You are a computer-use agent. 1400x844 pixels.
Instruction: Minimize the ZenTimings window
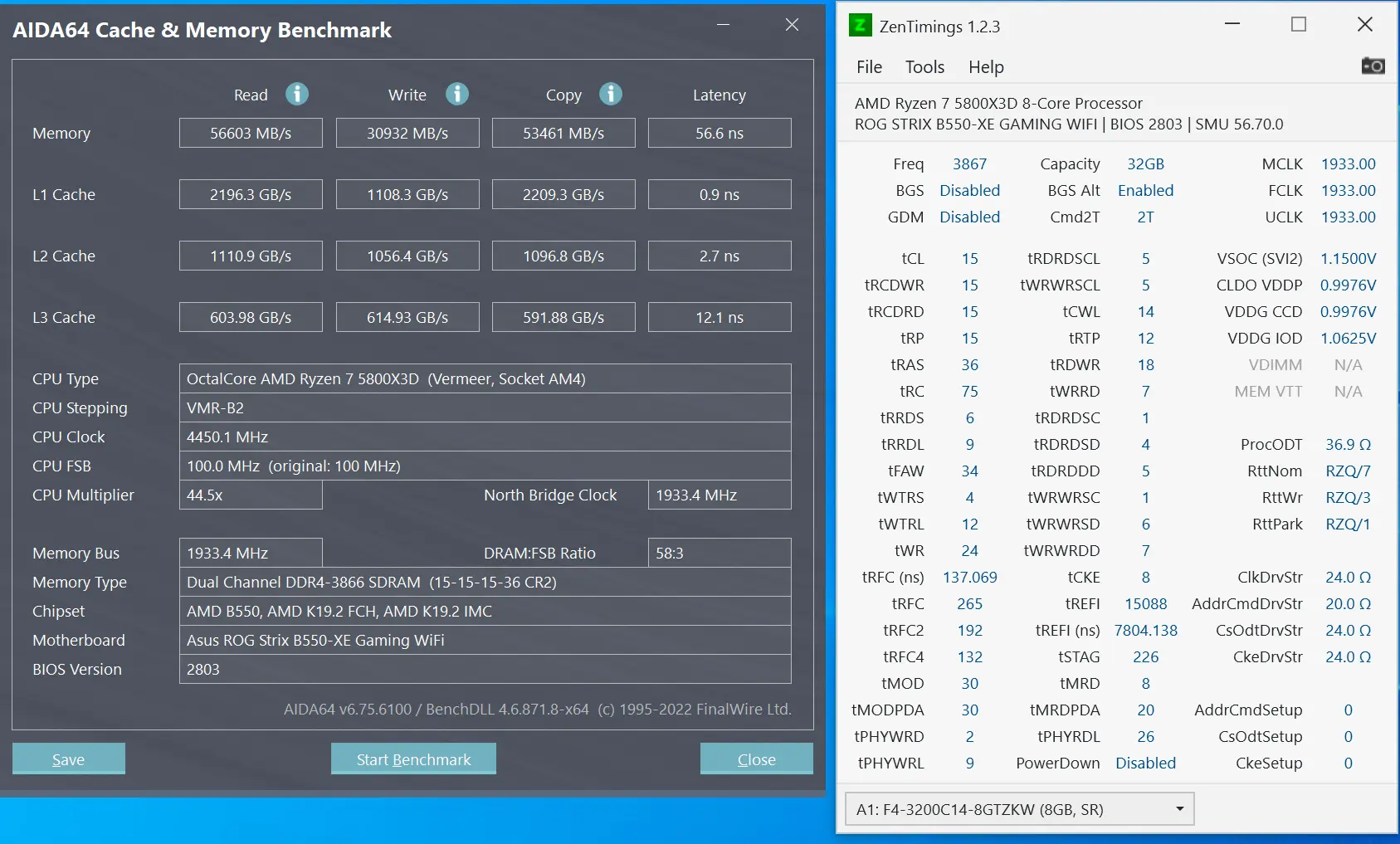point(1232,25)
